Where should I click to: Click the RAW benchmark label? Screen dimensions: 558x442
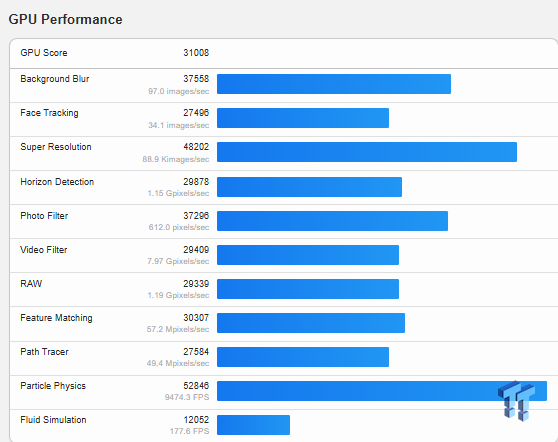click(31, 284)
